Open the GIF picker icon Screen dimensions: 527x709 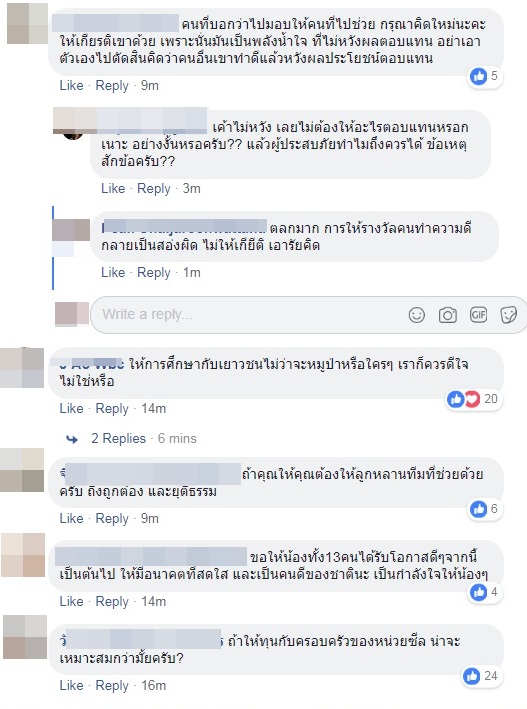click(x=478, y=314)
